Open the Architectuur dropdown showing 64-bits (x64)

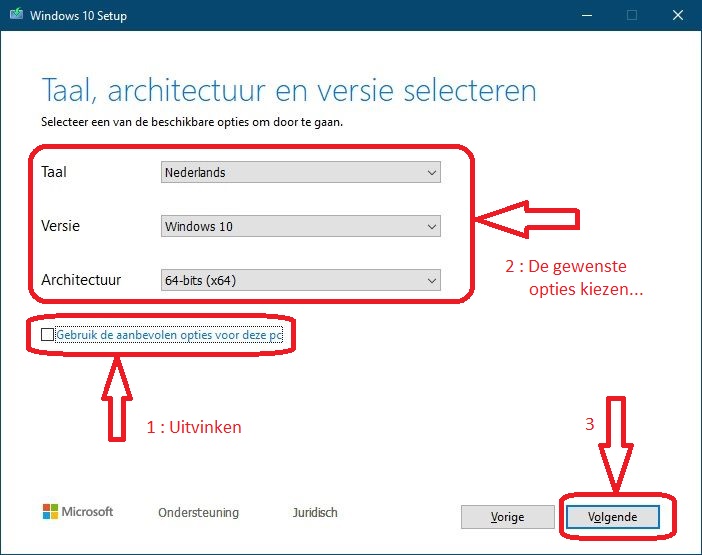pos(300,280)
